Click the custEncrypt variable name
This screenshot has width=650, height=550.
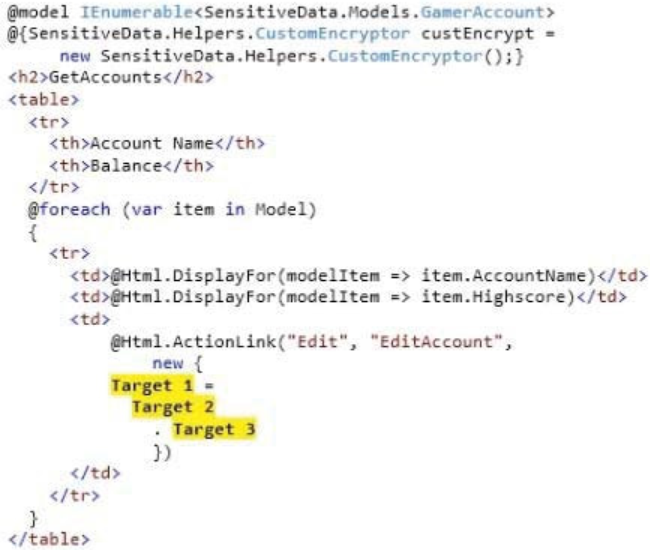[x=478, y=34]
